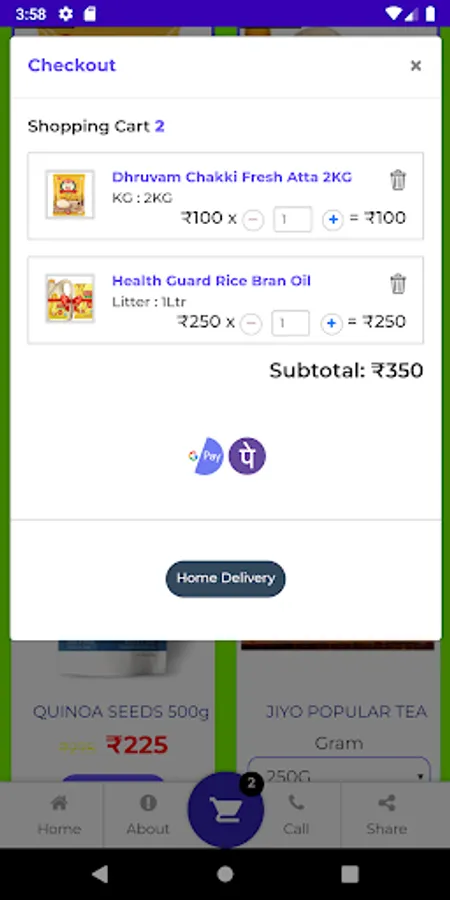The height and width of the screenshot is (900, 450).
Task: Expand the 250G gram dropdown
Action: pos(339,770)
